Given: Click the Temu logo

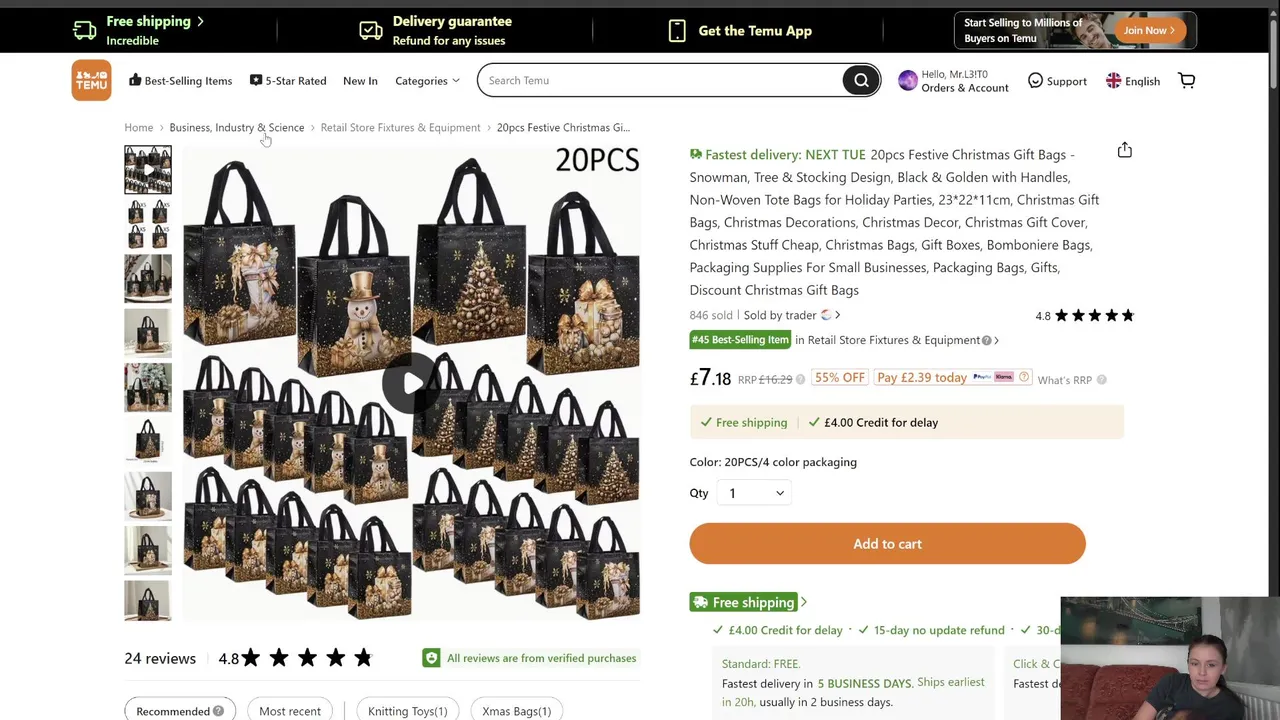Looking at the screenshot, I should click(x=91, y=80).
